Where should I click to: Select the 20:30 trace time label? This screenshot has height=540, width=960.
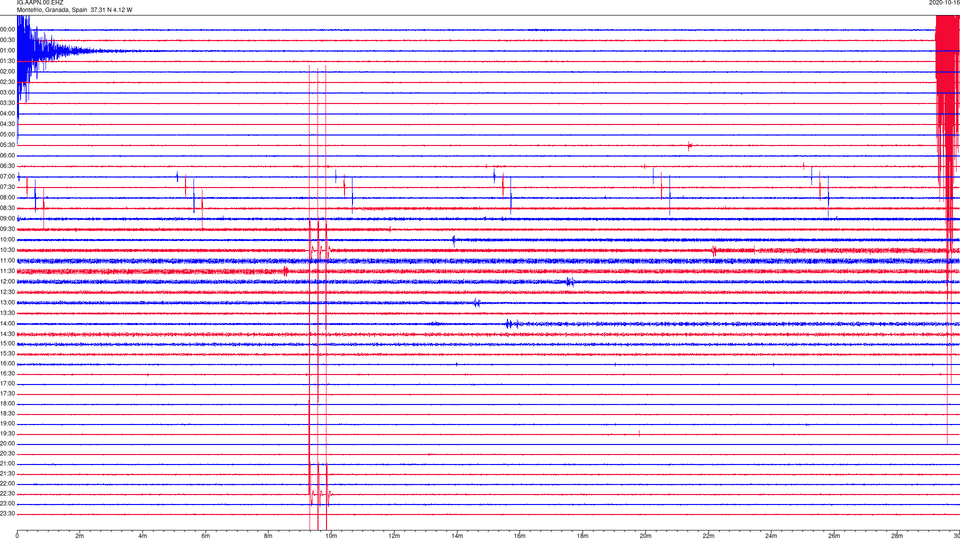click(8, 454)
